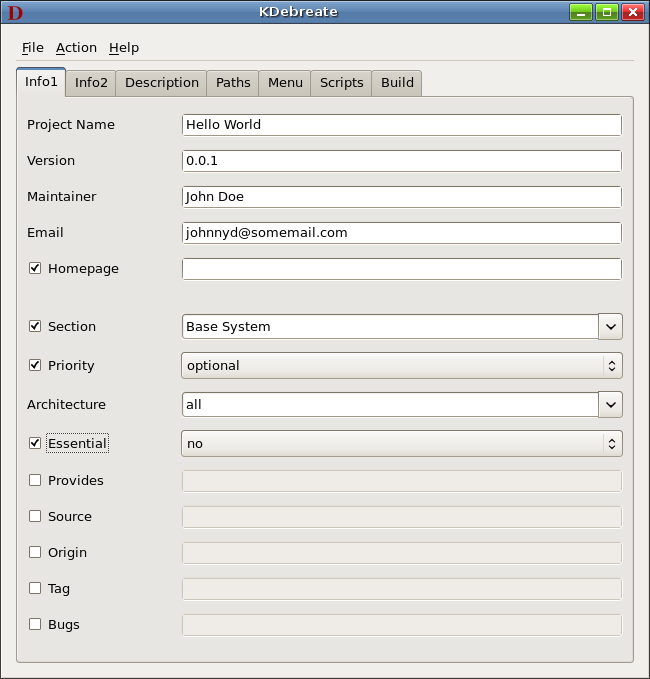The width and height of the screenshot is (650, 679).
Task: Enable the Source checkbox
Action: (x=35, y=516)
